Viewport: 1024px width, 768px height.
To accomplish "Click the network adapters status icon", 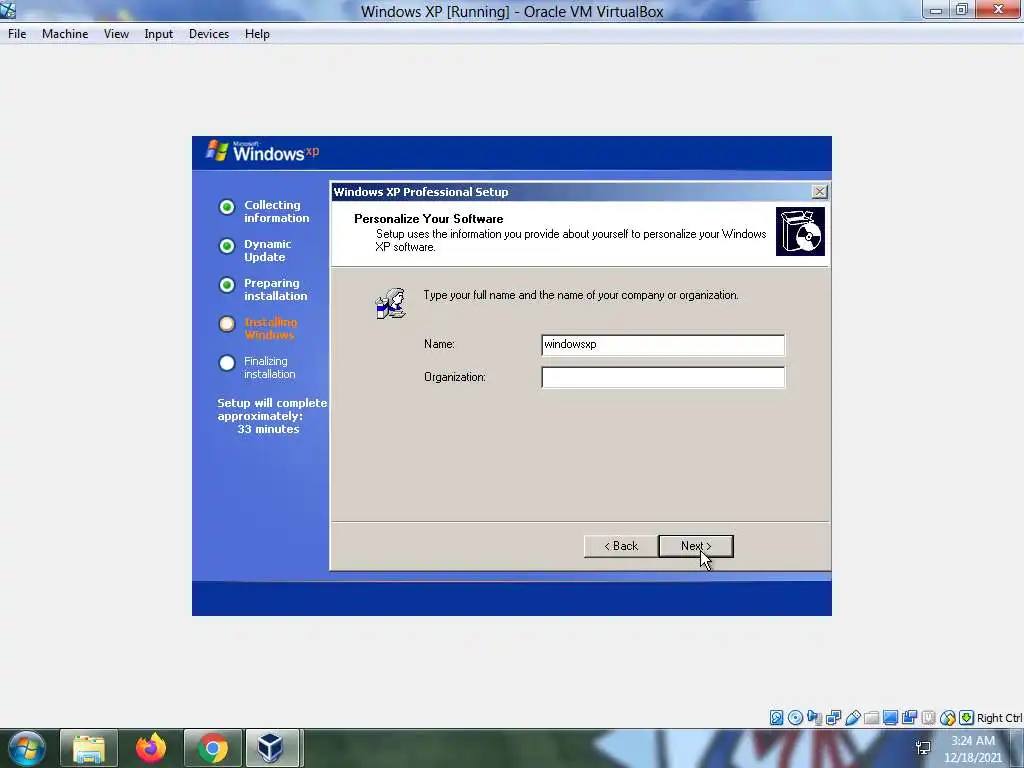I will [x=833, y=718].
